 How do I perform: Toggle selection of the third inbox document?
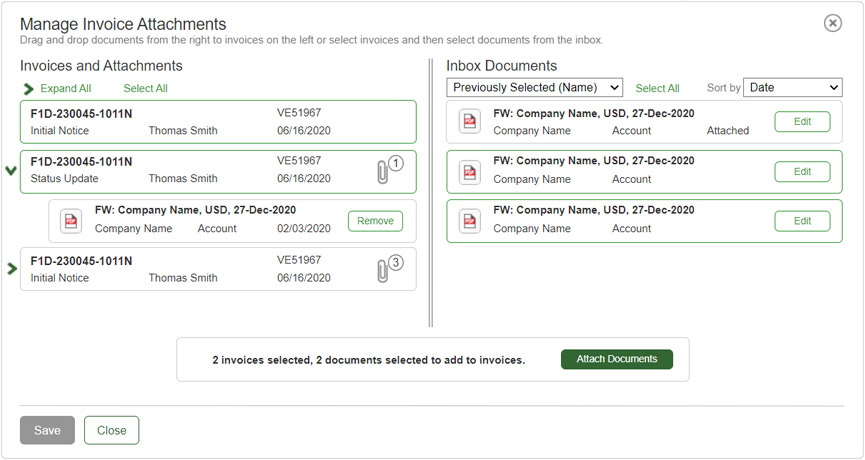pyautogui.click(x=620, y=221)
